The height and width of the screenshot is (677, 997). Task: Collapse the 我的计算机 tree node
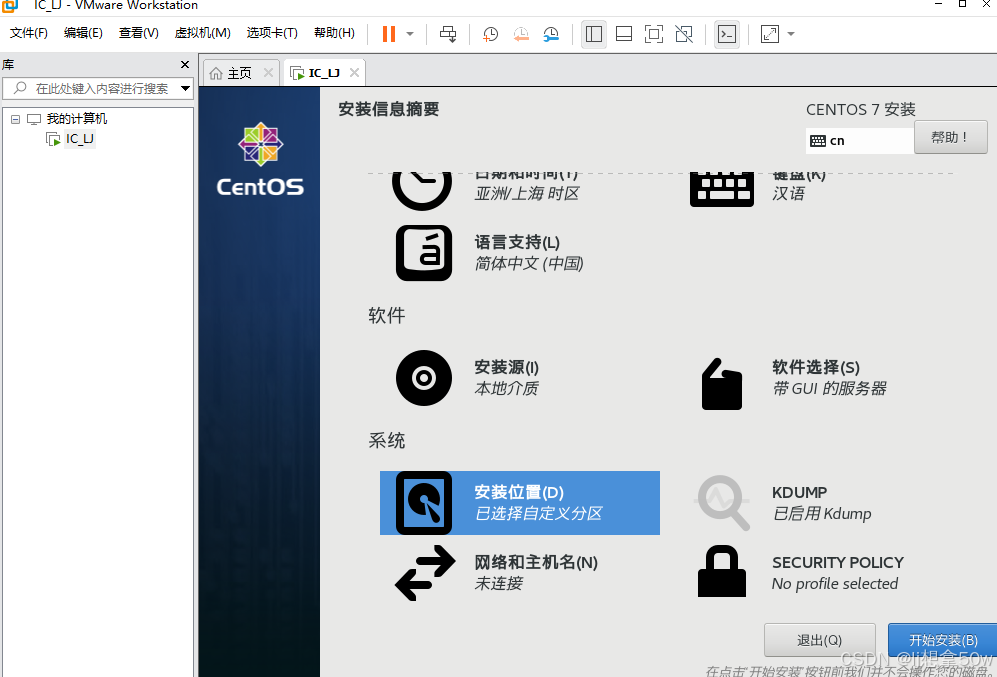(x=15, y=118)
